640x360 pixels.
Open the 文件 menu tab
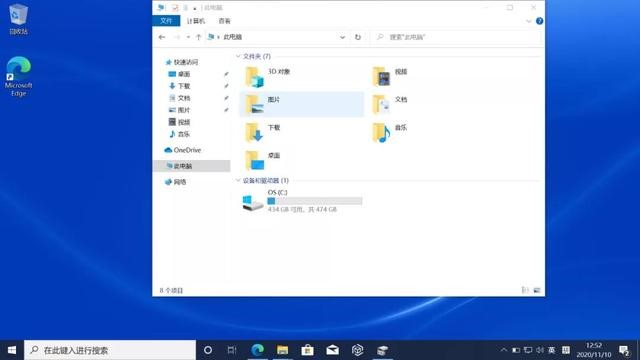tap(166, 21)
